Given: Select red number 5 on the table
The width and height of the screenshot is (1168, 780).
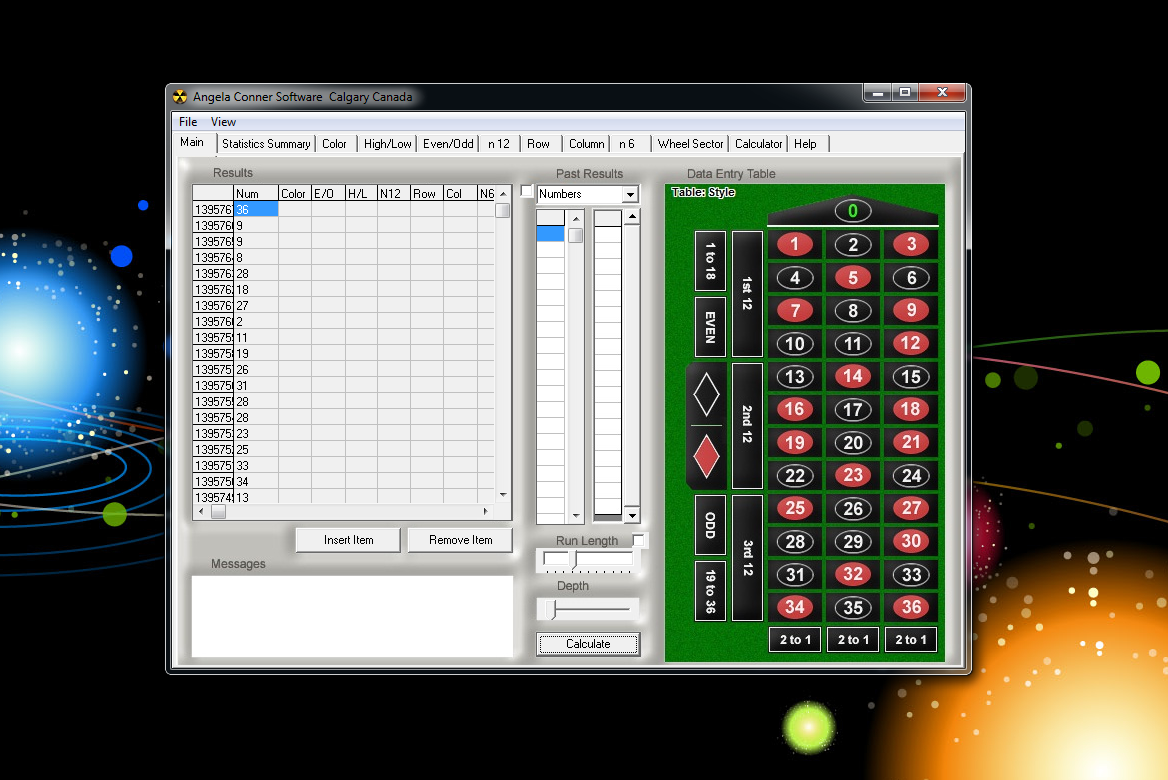Looking at the screenshot, I should [x=853, y=278].
